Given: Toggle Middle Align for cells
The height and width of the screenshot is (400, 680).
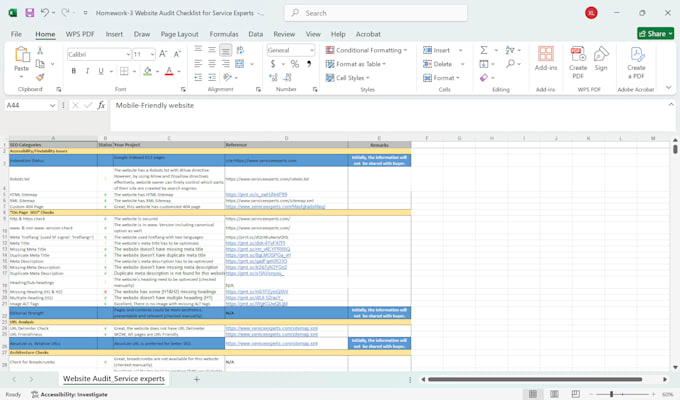Looking at the screenshot, I should pos(212,50).
